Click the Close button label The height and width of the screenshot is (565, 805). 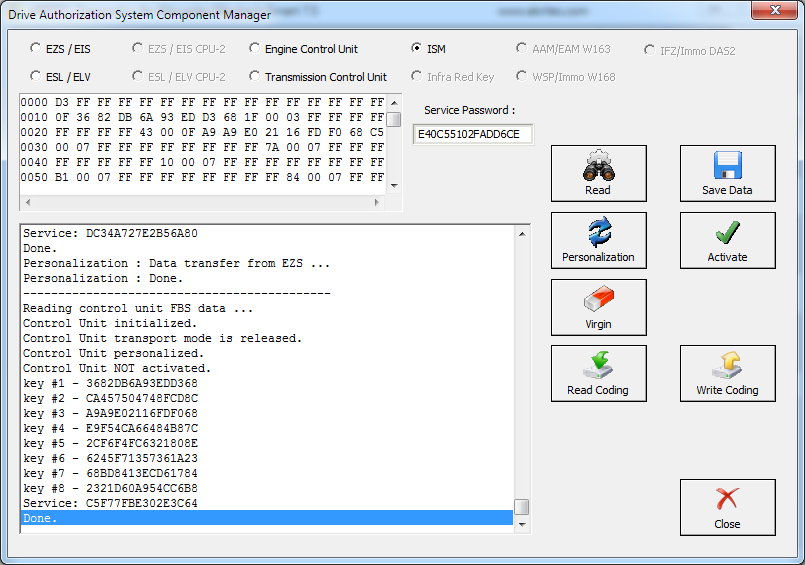[x=727, y=524]
